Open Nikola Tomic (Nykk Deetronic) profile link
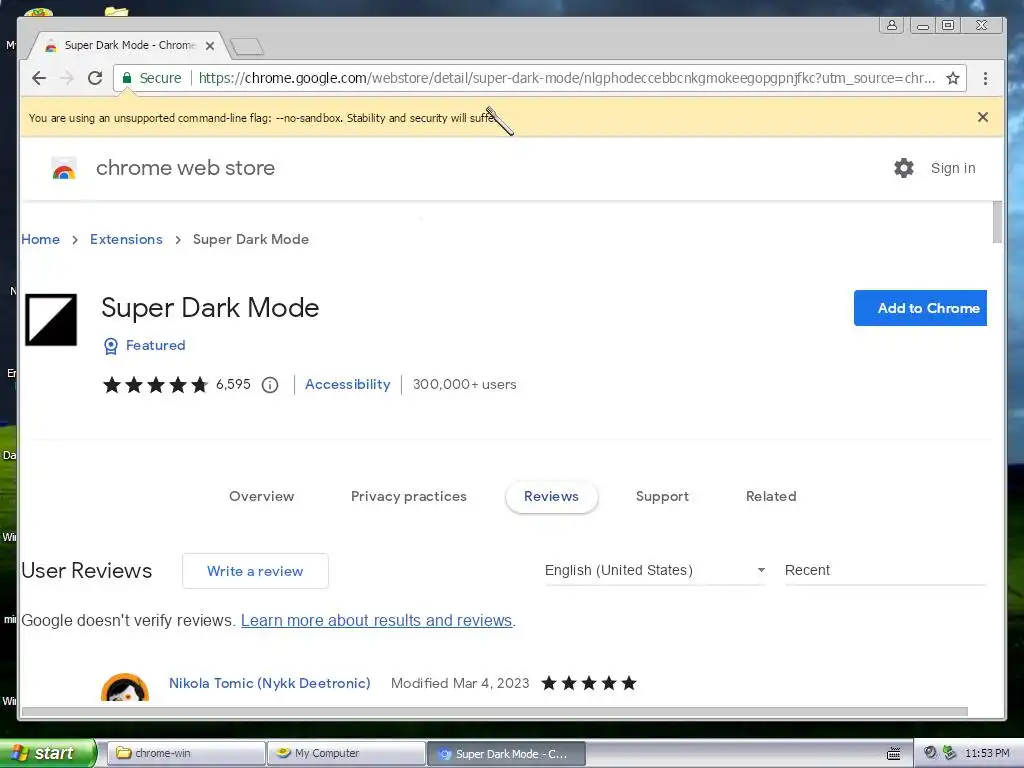Viewport: 1024px width, 768px height. [x=270, y=683]
